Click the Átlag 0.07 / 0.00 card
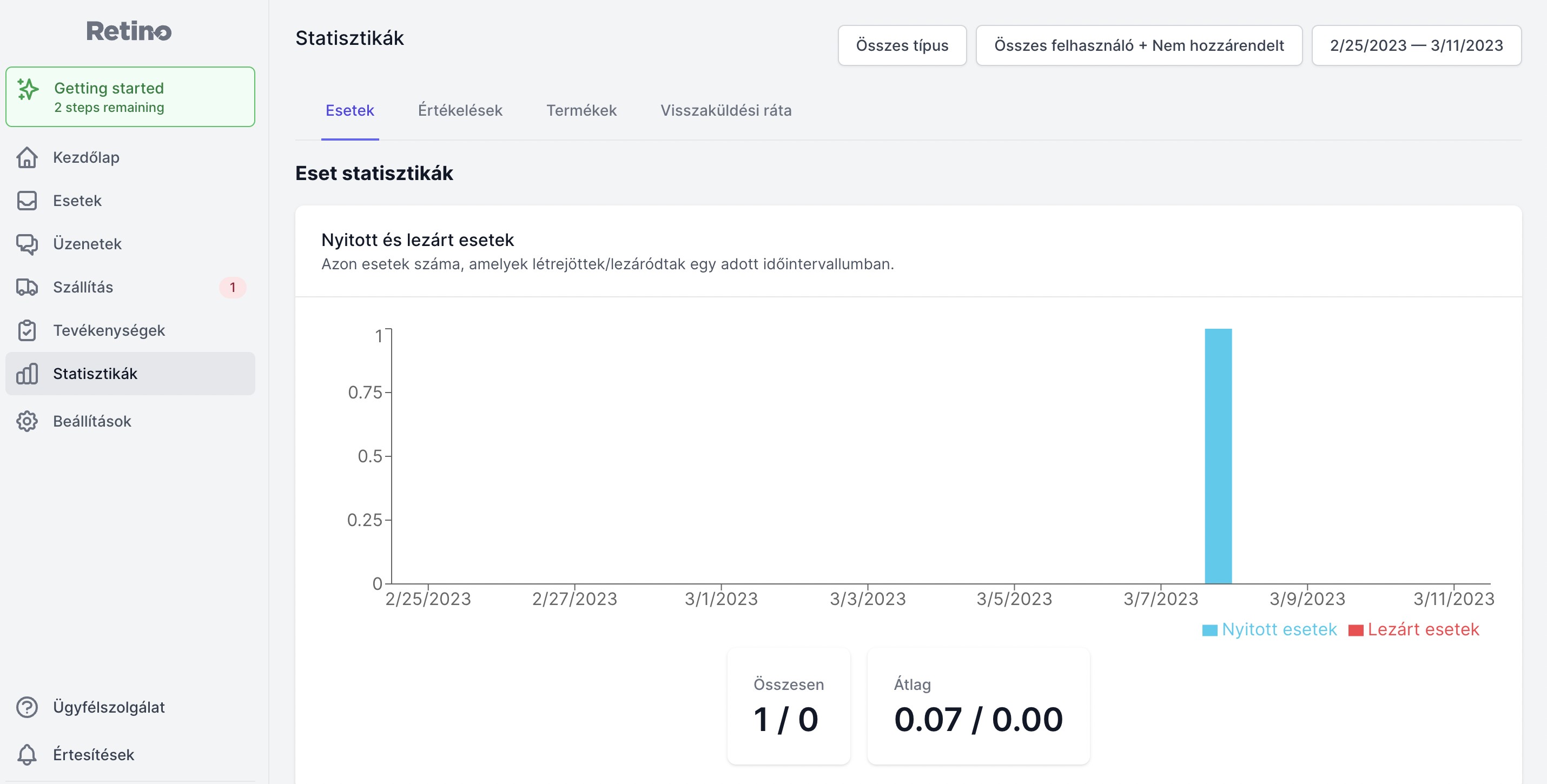Image resolution: width=1547 pixels, height=784 pixels. coord(979,706)
